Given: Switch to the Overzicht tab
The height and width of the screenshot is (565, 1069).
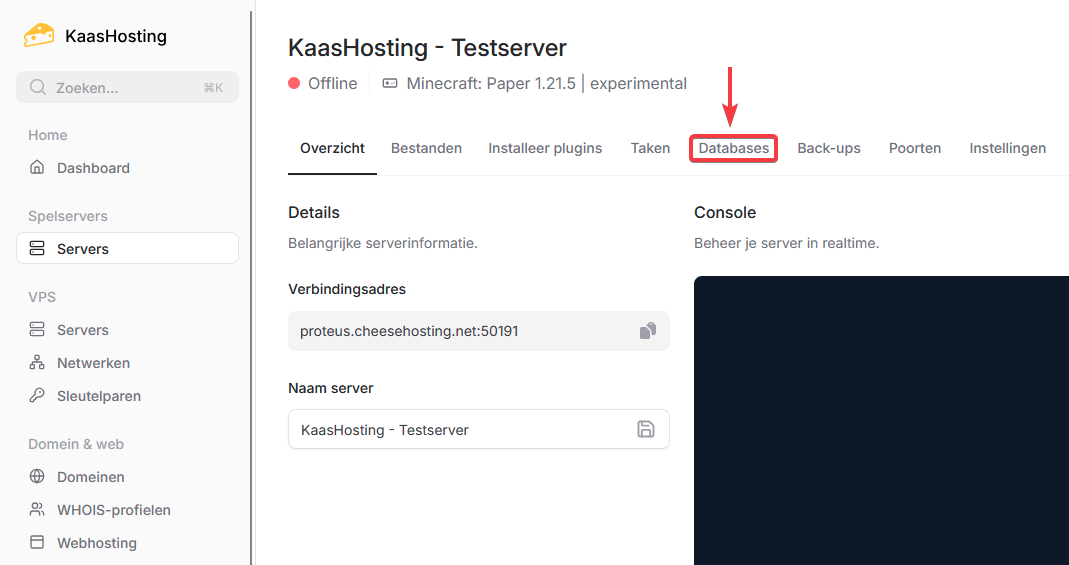Looking at the screenshot, I should tap(332, 148).
